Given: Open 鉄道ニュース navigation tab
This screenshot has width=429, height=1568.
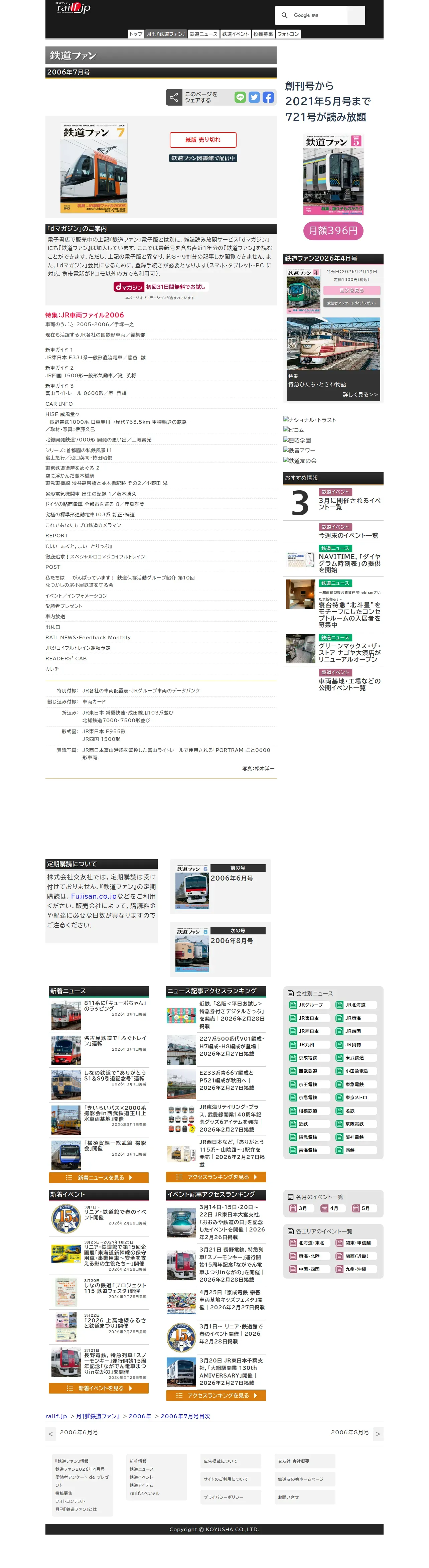Looking at the screenshot, I should pyautogui.click(x=203, y=34).
